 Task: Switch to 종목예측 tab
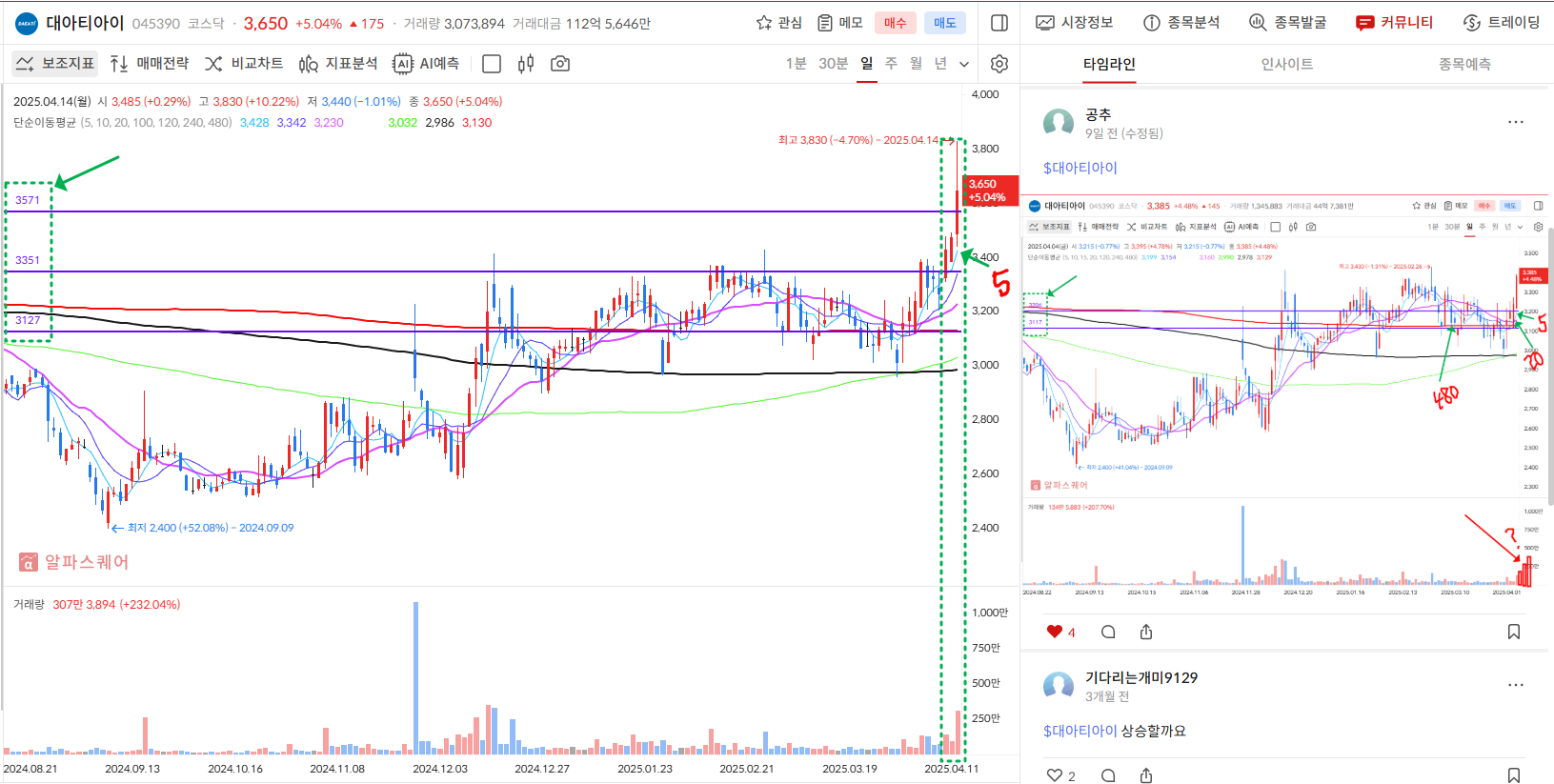(x=1464, y=64)
